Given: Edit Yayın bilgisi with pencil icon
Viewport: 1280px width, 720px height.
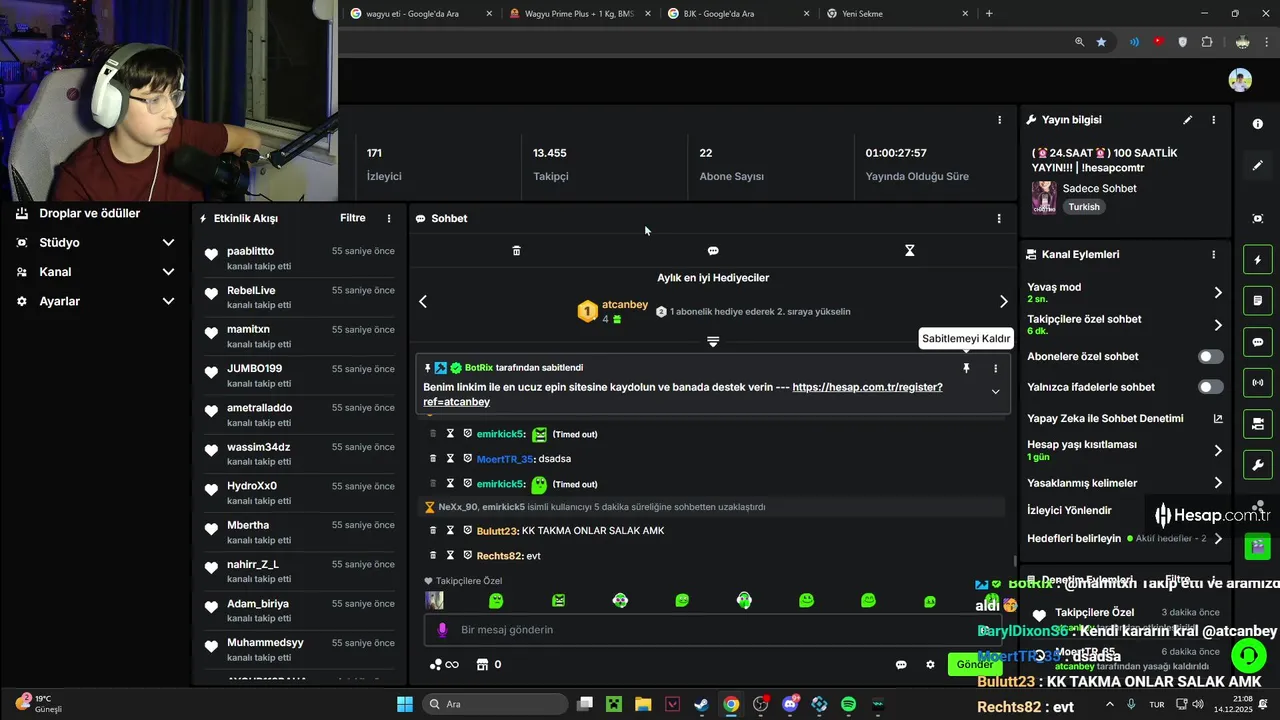Looking at the screenshot, I should [1188, 120].
